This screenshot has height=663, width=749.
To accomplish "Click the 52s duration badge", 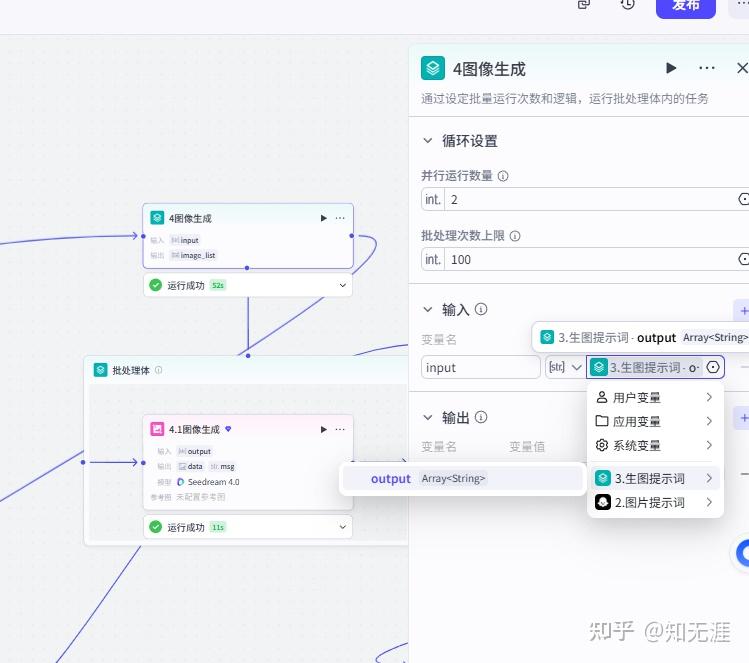I will click(218, 285).
